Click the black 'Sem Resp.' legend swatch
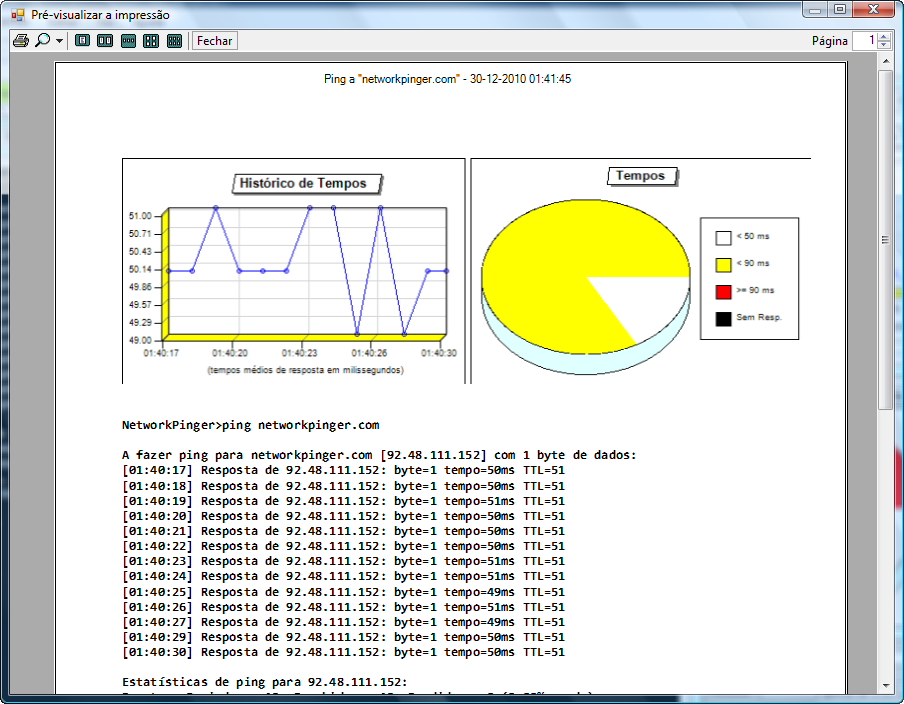 pyautogui.click(x=724, y=319)
